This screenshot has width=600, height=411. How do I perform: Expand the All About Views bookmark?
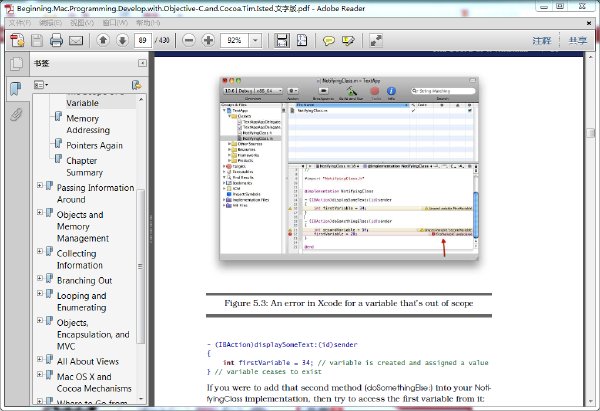point(40,359)
